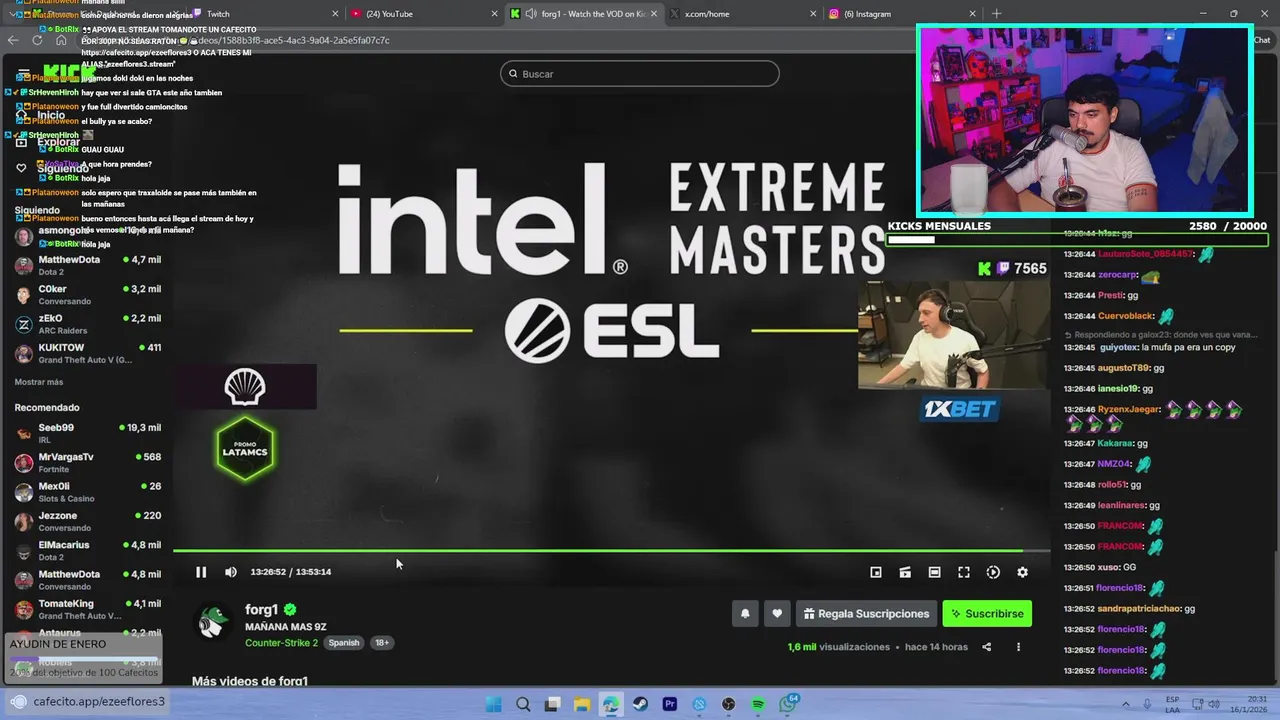The image size is (1280, 720).
Task: Open OBS Studio from taskbar
Action: pyautogui.click(x=729, y=705)
